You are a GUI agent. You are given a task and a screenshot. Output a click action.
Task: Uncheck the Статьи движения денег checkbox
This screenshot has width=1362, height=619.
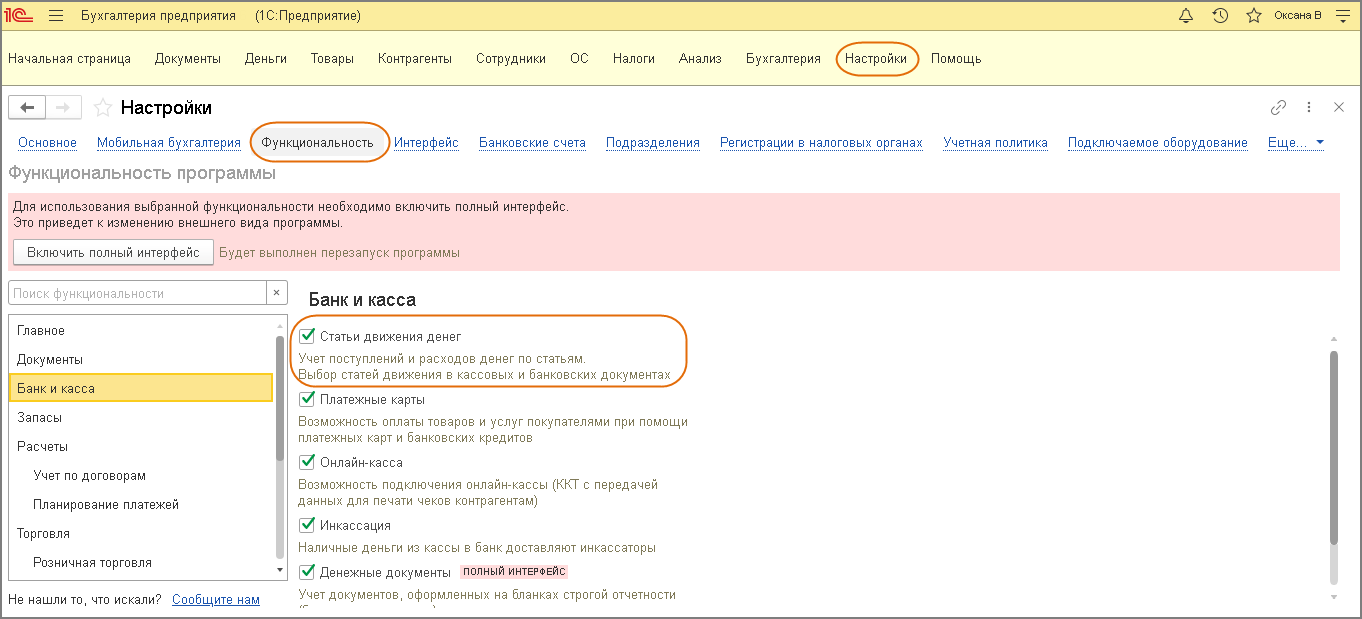point(307,337)
